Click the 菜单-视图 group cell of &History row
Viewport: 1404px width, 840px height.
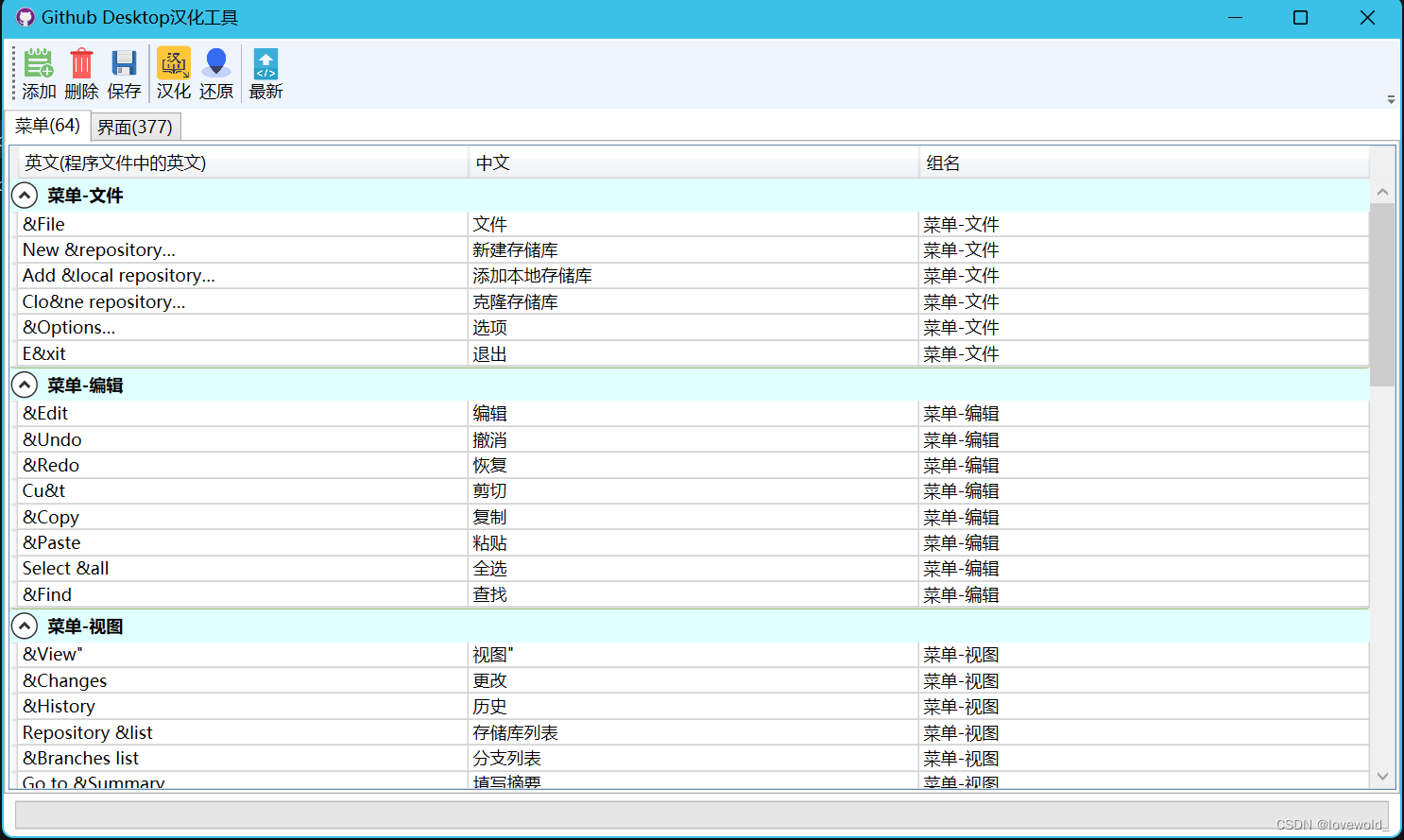point(1144,706)
